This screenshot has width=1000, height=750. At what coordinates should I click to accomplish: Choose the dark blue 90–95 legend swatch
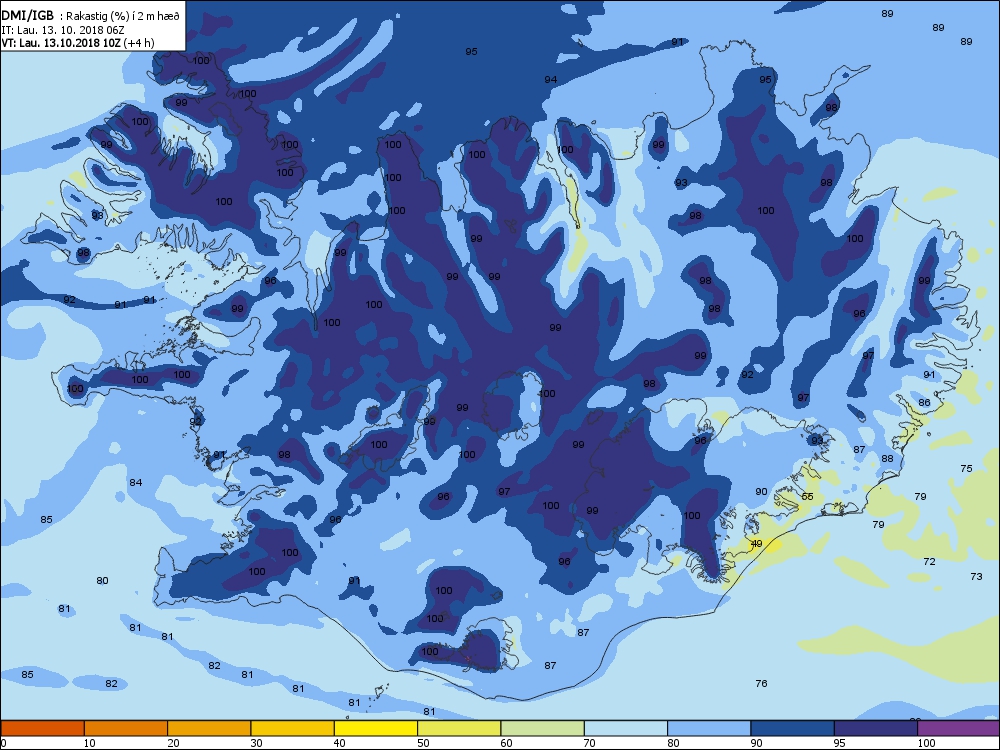click(x=793, y=728)
